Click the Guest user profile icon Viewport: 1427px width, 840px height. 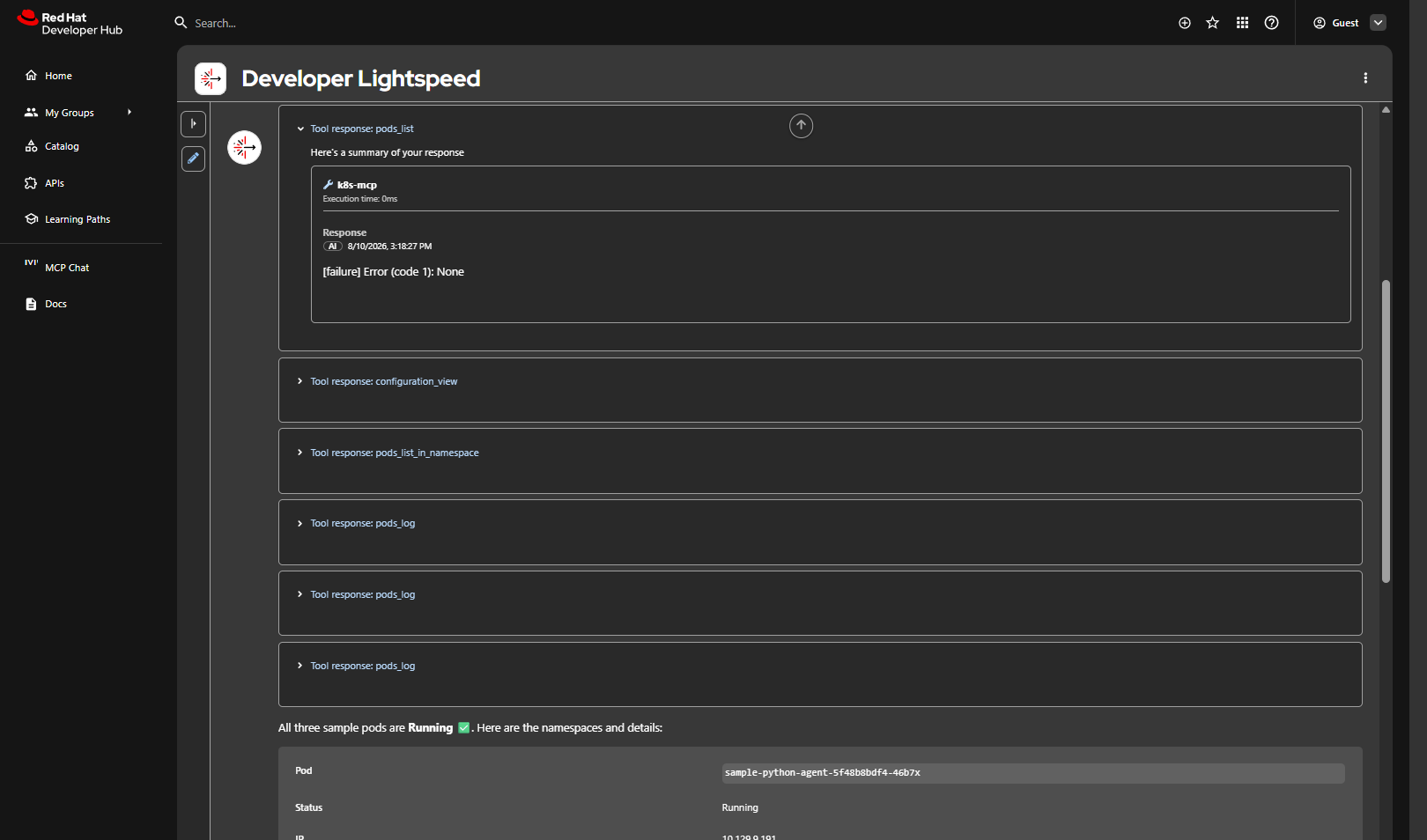pos(1320,23)
